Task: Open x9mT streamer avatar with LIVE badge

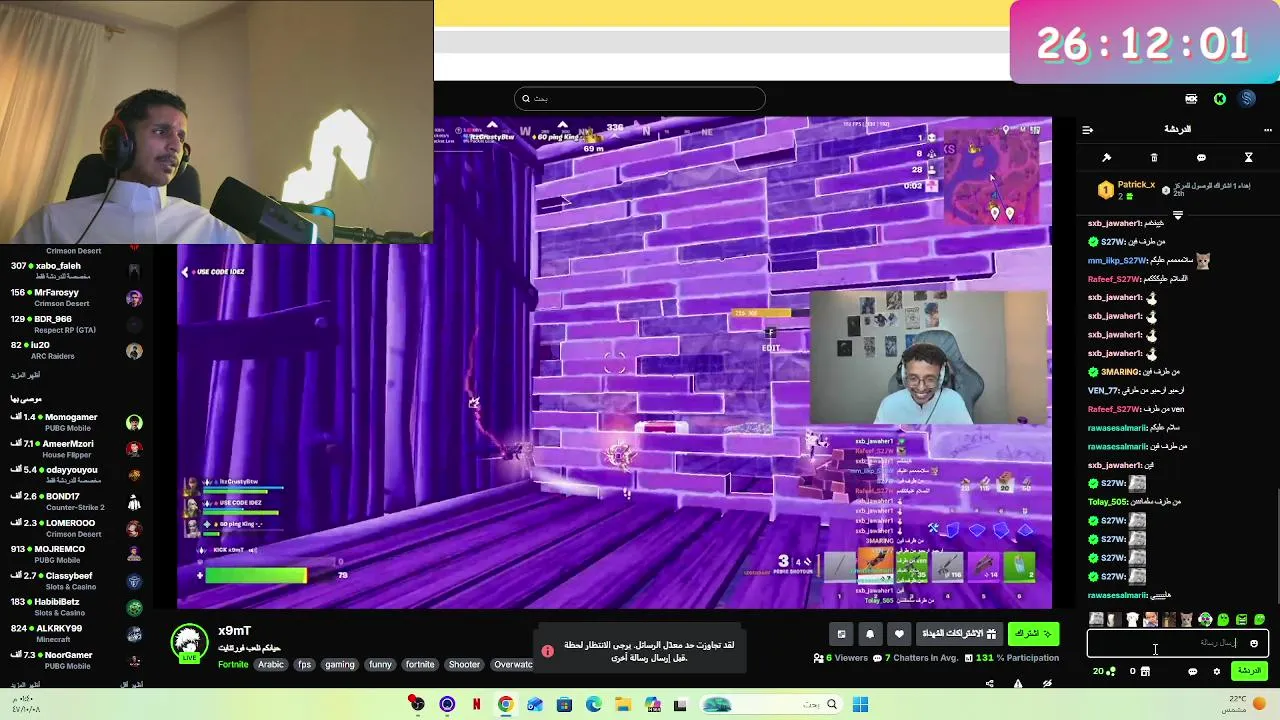Action: 189,645
